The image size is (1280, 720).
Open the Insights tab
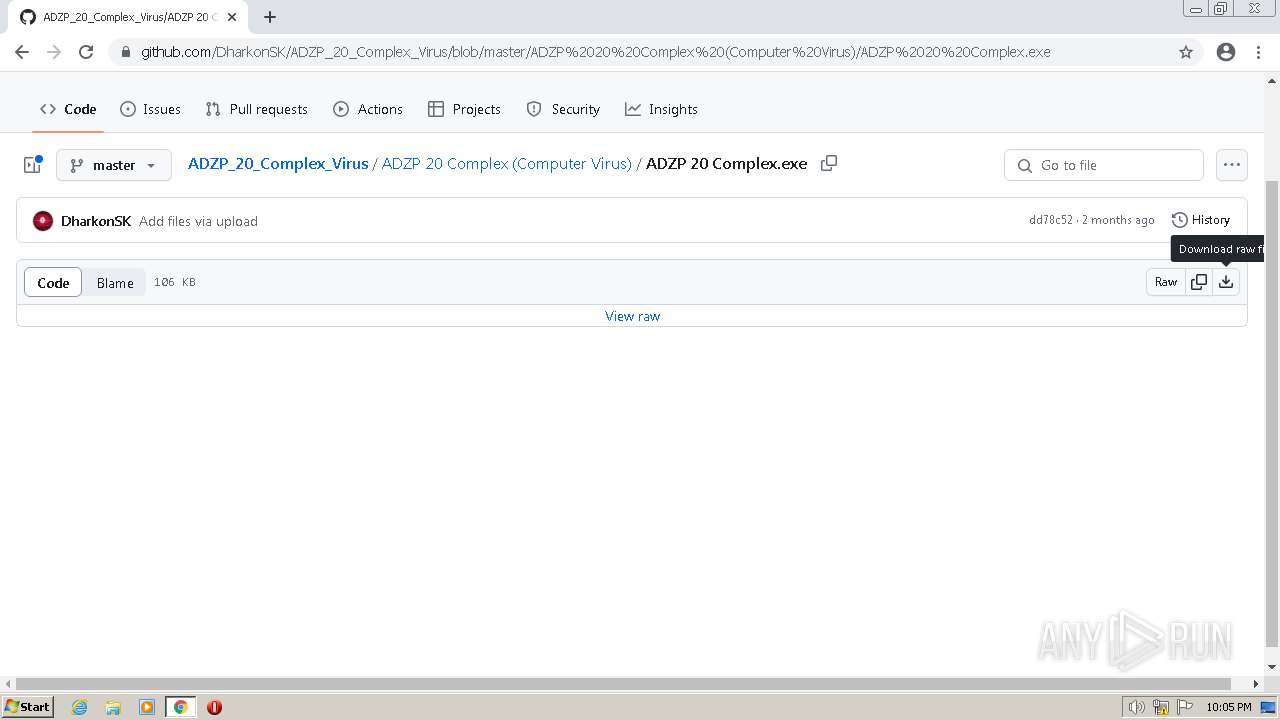tap(661, 109)
